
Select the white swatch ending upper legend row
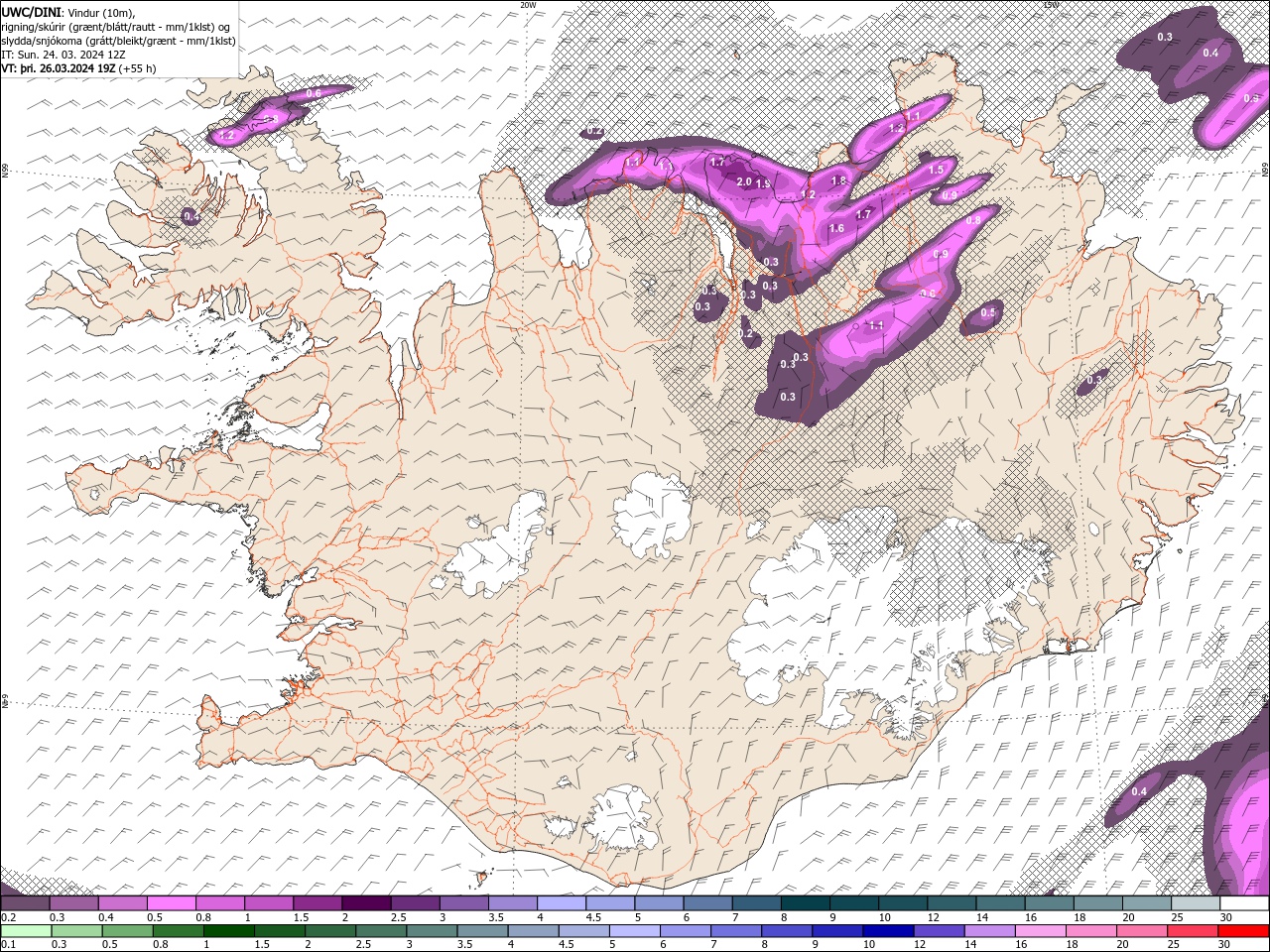pyautogui.click(x=1244, y=903)
